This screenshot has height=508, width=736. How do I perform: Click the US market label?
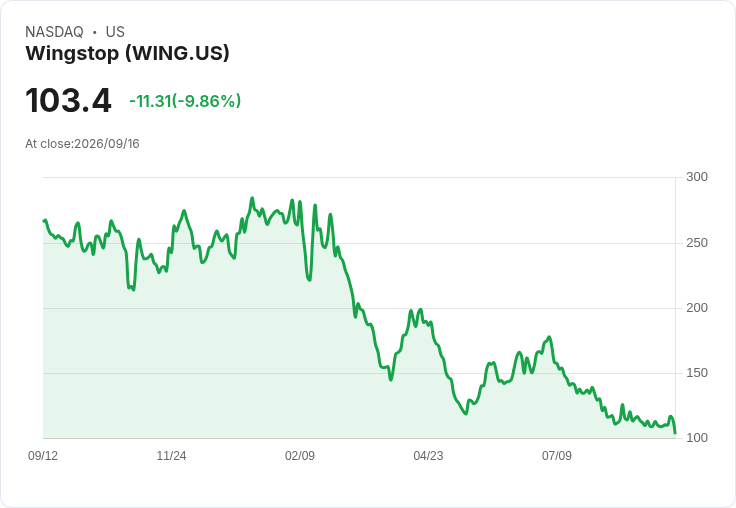point(115,32)
